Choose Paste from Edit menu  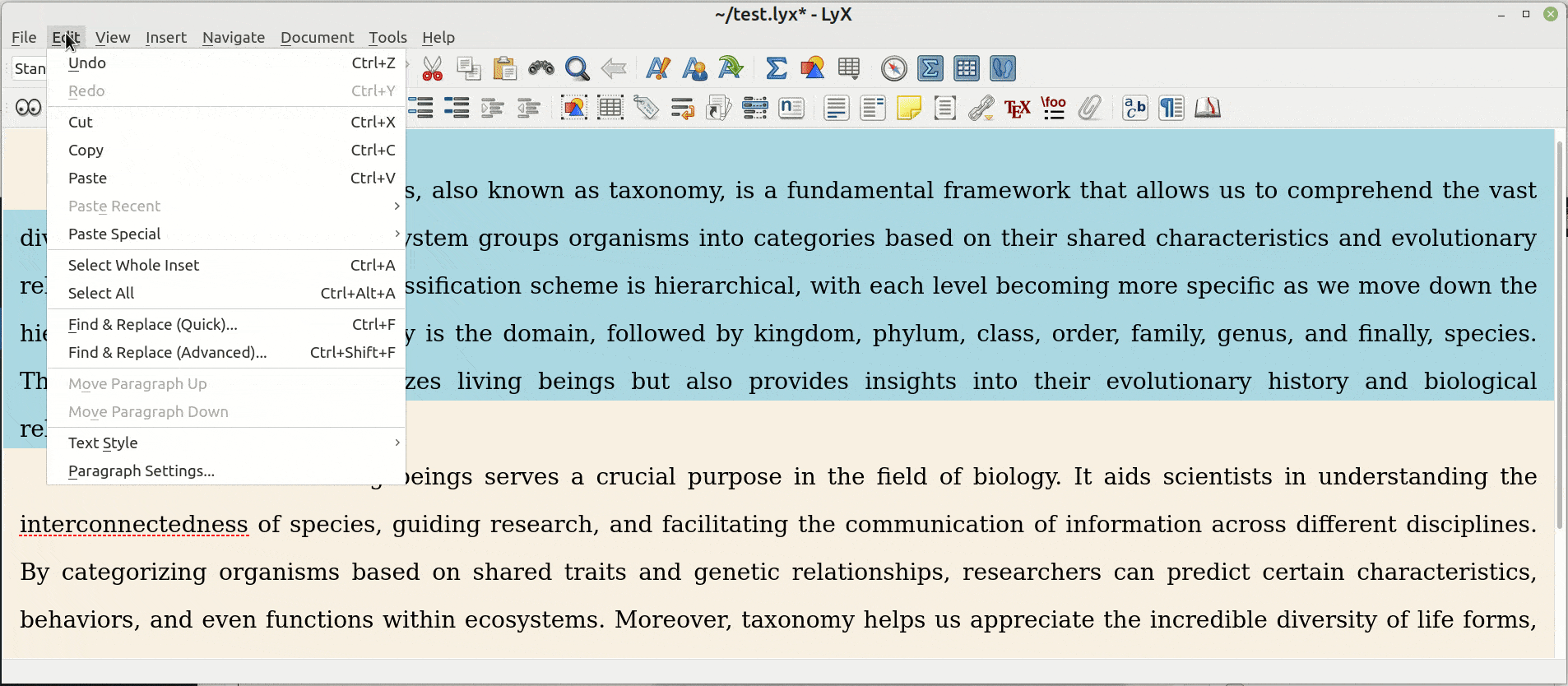(x=226, y=178)
